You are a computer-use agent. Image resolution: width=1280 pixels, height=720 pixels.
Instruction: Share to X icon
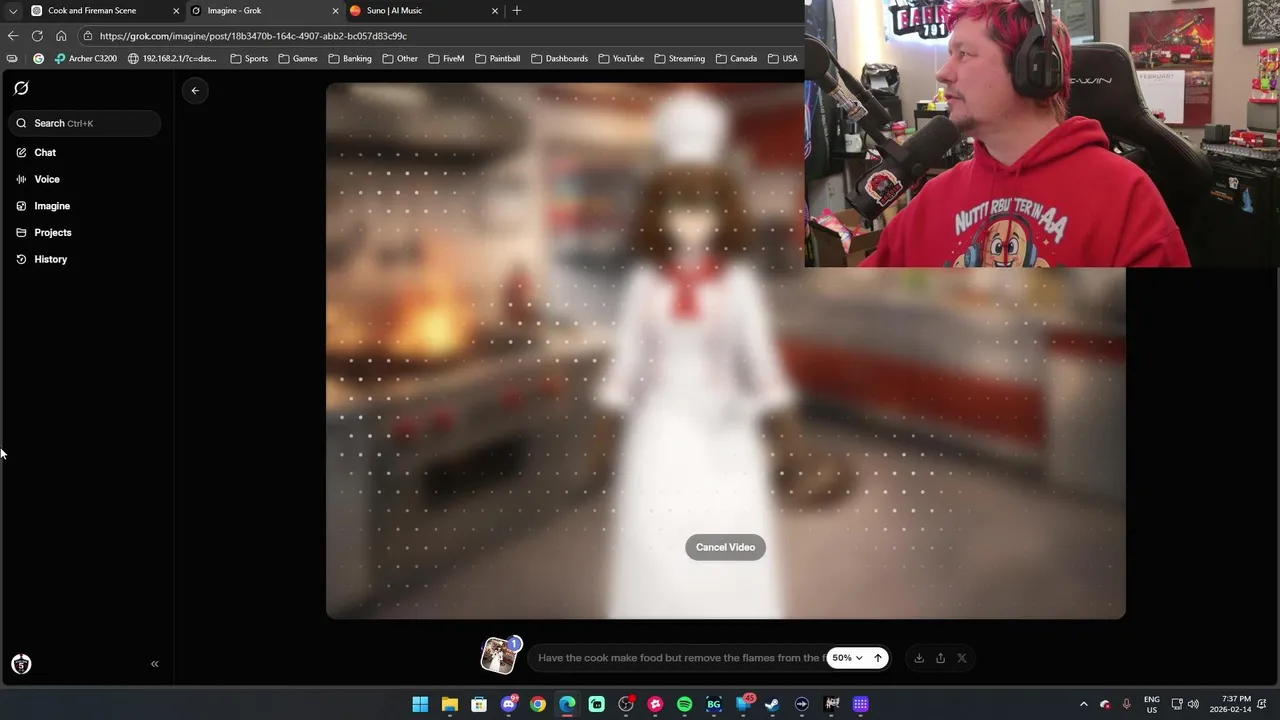coord(962,658)
